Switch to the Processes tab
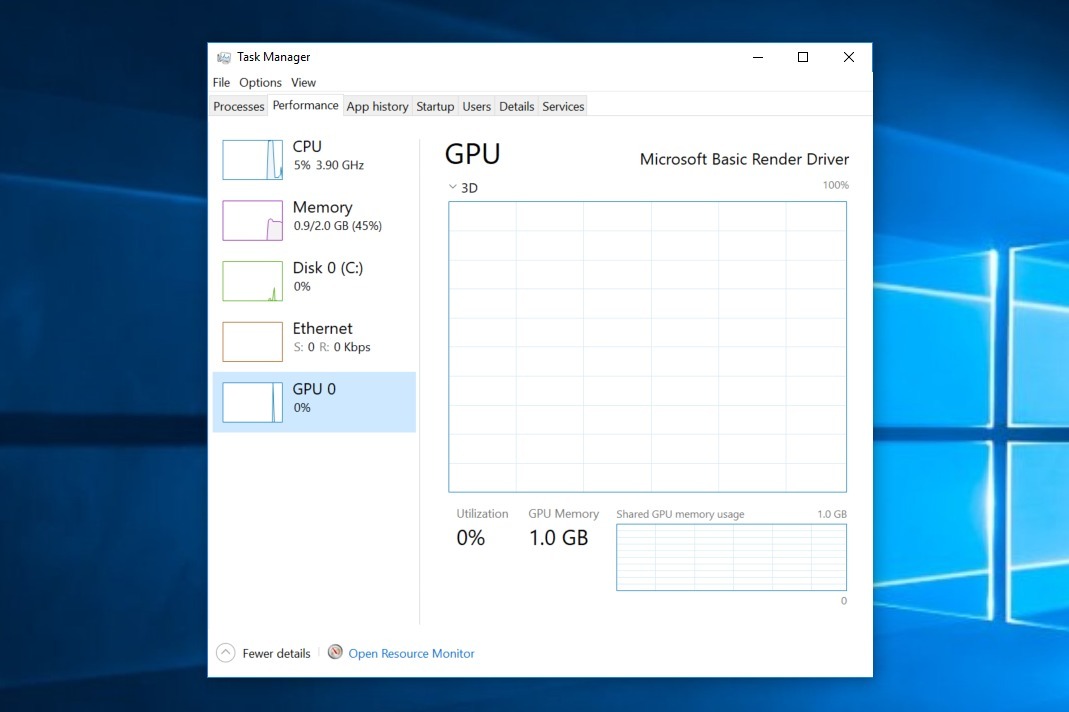Viewport: 1069px width, 712px height. [x=239, y=107]
